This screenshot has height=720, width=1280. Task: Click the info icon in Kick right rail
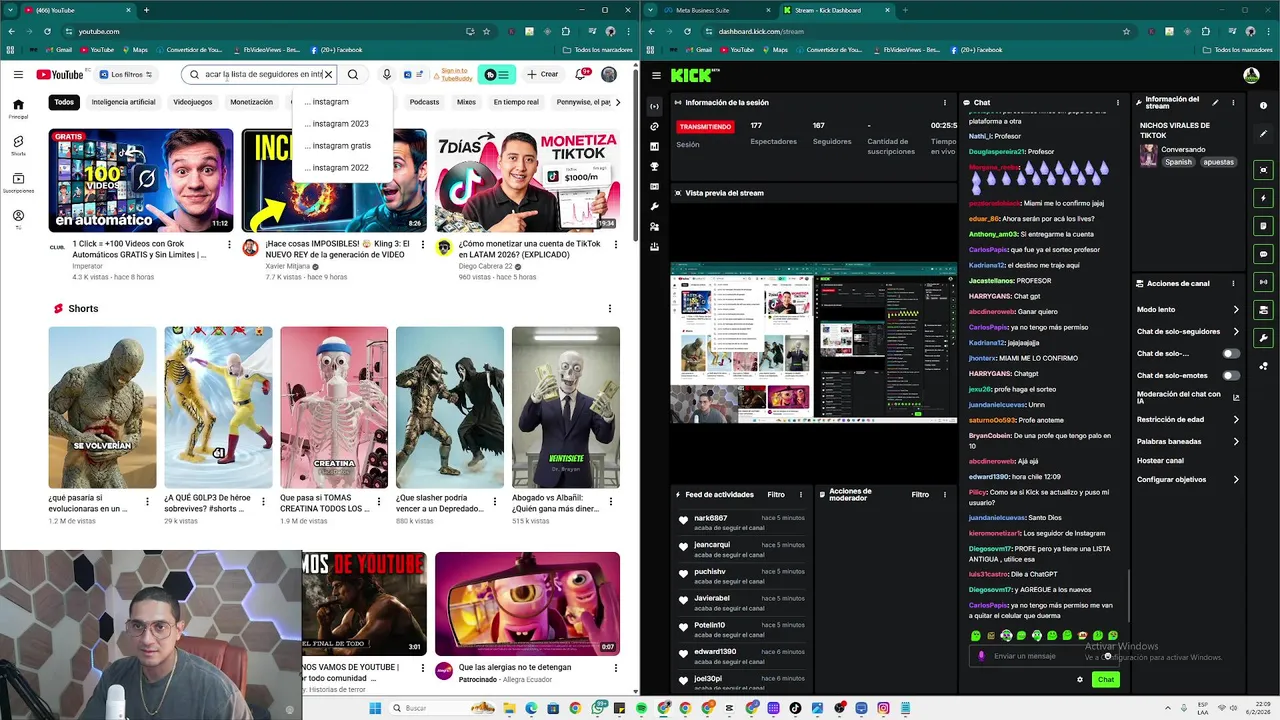point(1264,105)
